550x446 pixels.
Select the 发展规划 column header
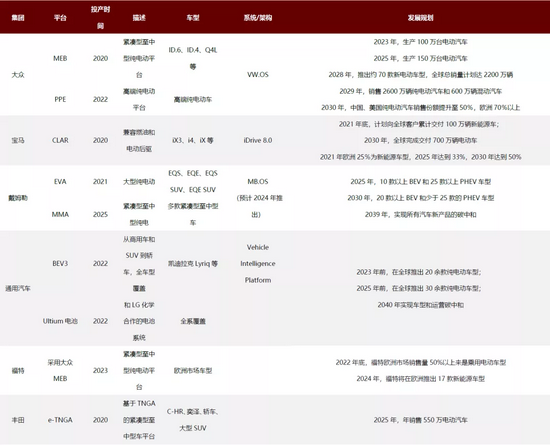pos(421,18)
